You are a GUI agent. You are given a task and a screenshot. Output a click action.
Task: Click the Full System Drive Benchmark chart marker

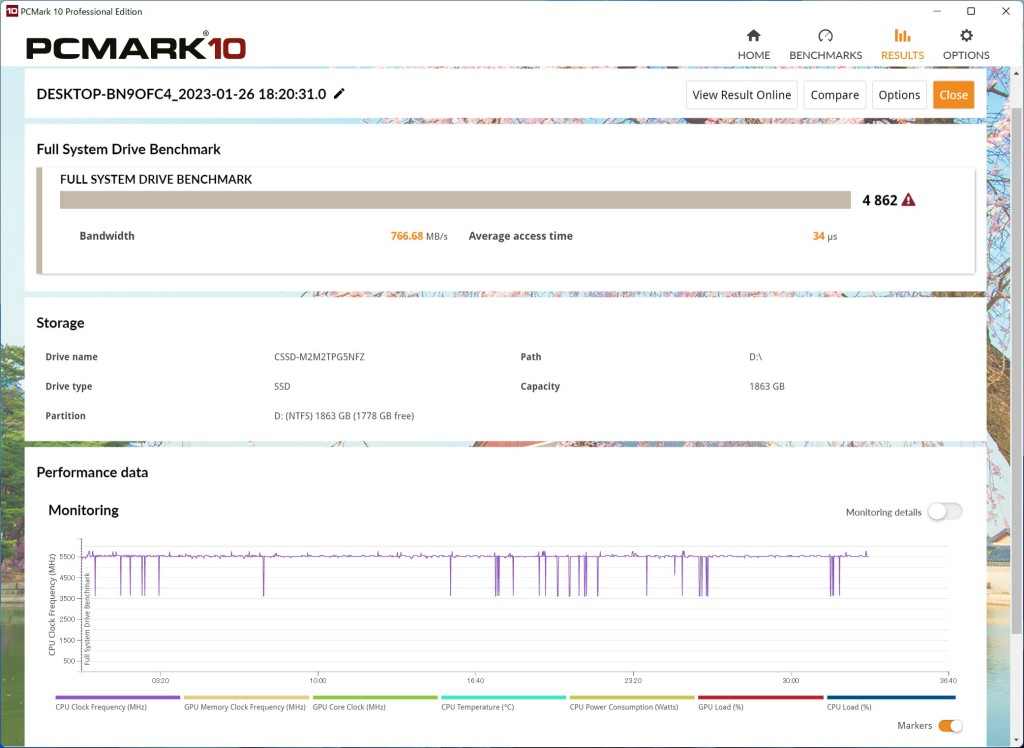pyautogui.click(x=88, y=619)
